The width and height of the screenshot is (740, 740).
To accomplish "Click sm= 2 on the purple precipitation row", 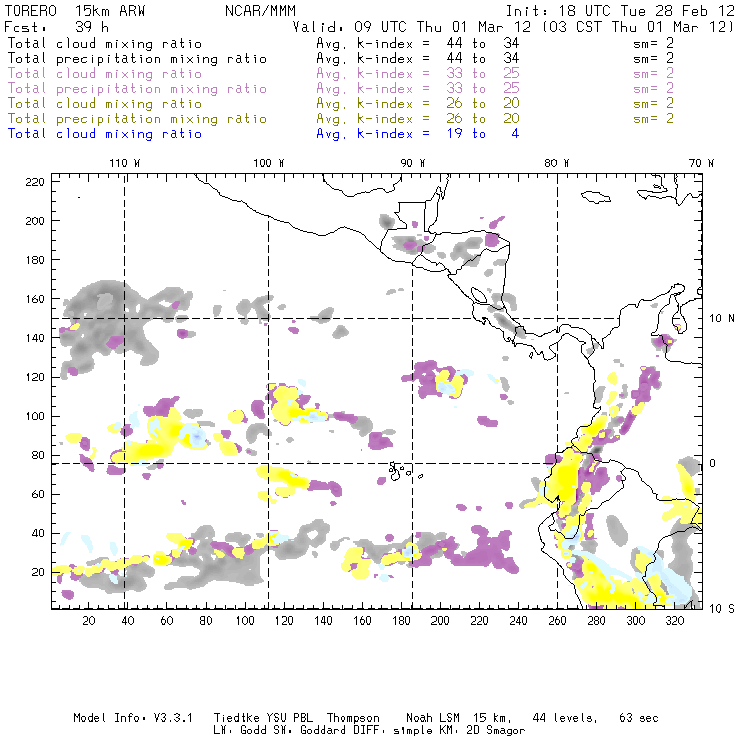I will [653, 88].
